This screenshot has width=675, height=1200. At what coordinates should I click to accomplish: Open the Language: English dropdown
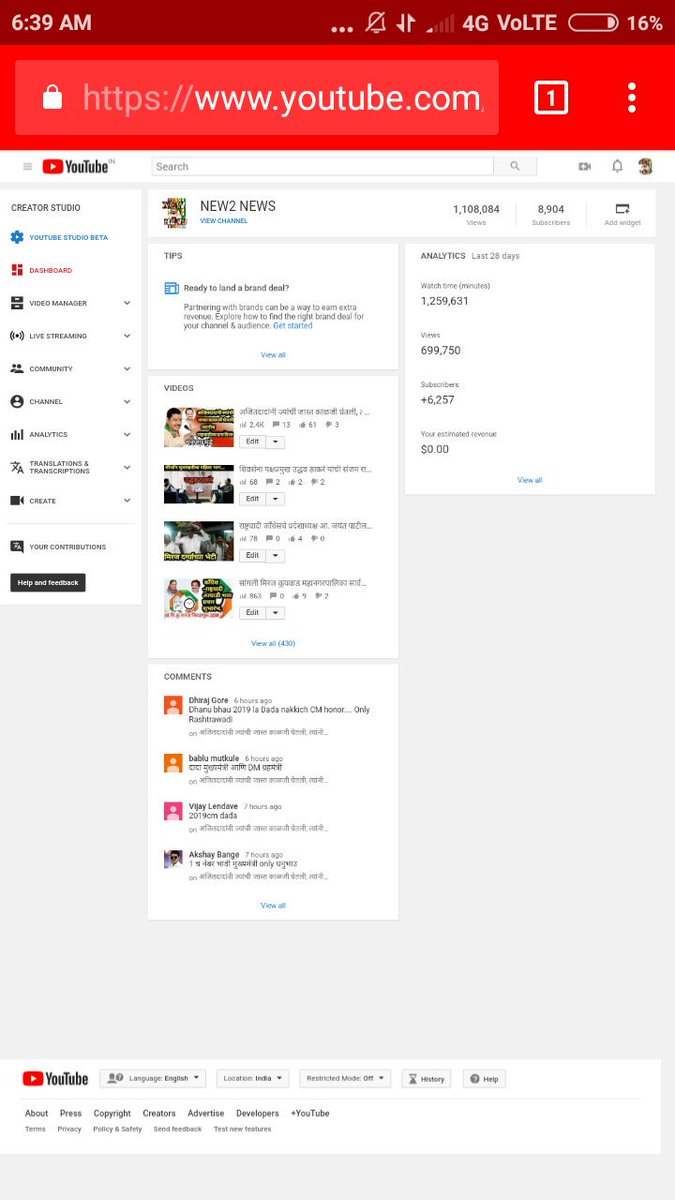153,1079
